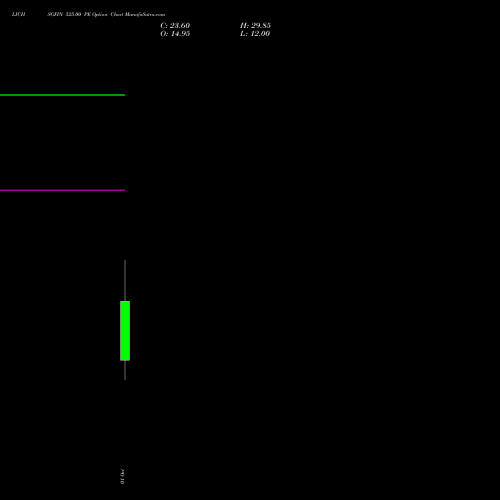Click the close value 'C: 23.60'
500x500 pixels.
(175, 26)
